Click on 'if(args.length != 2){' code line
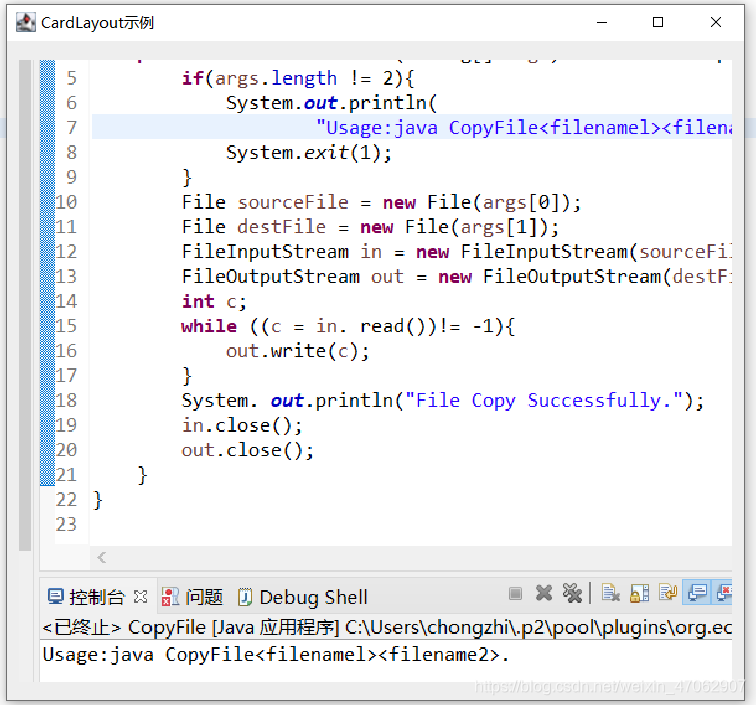This screenshot has height=705, width=756. [x=298, y=78]
